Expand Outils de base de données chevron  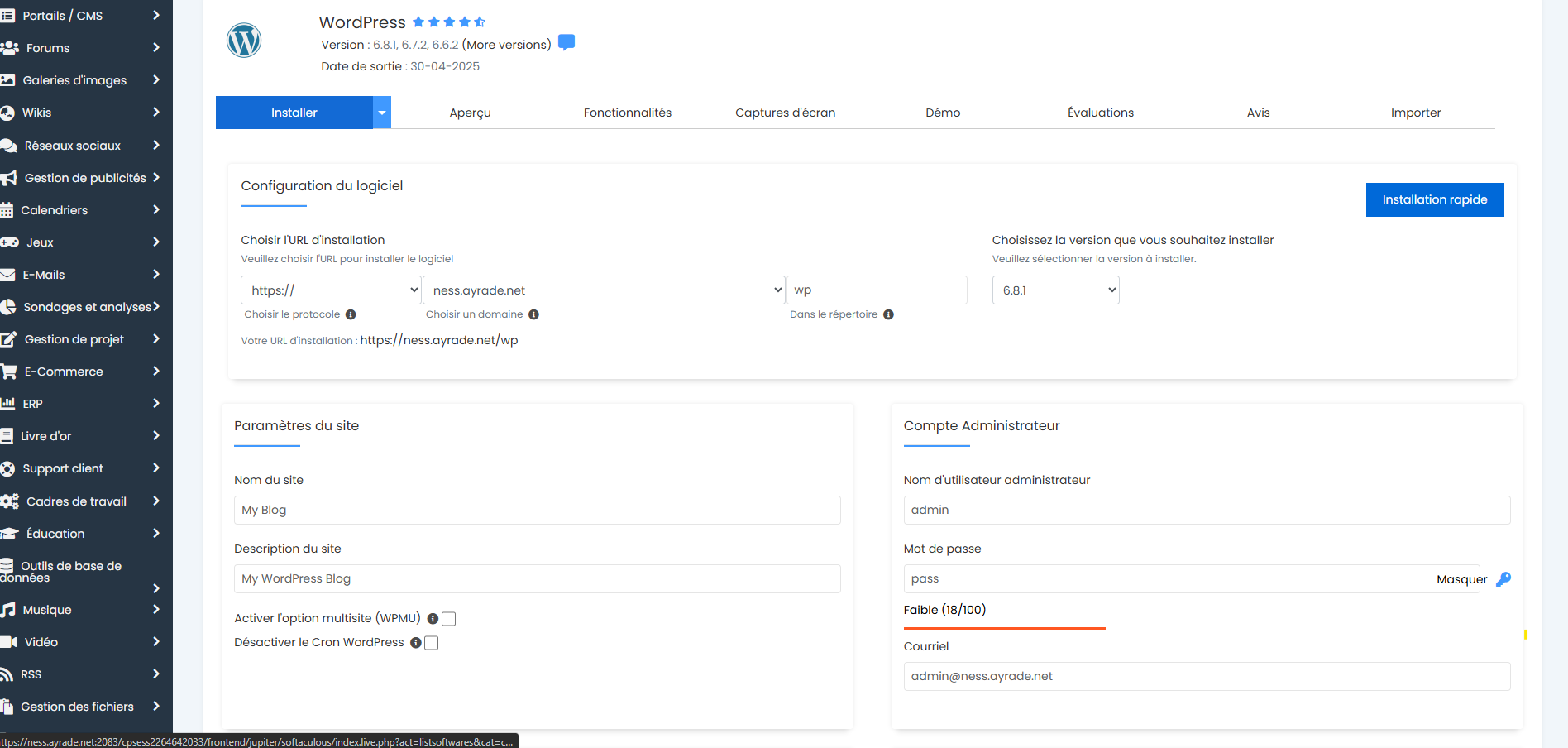156,589
